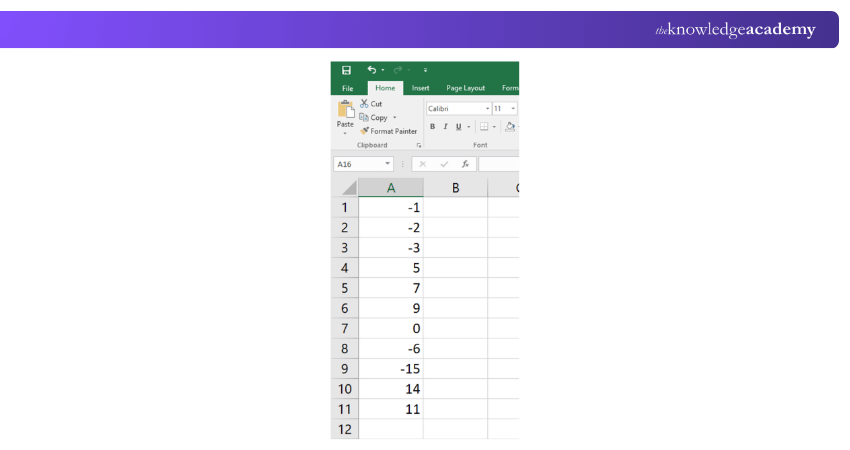Click cell A4 containing 5
This screenshot has width=850, height=450.
[391, 268]
